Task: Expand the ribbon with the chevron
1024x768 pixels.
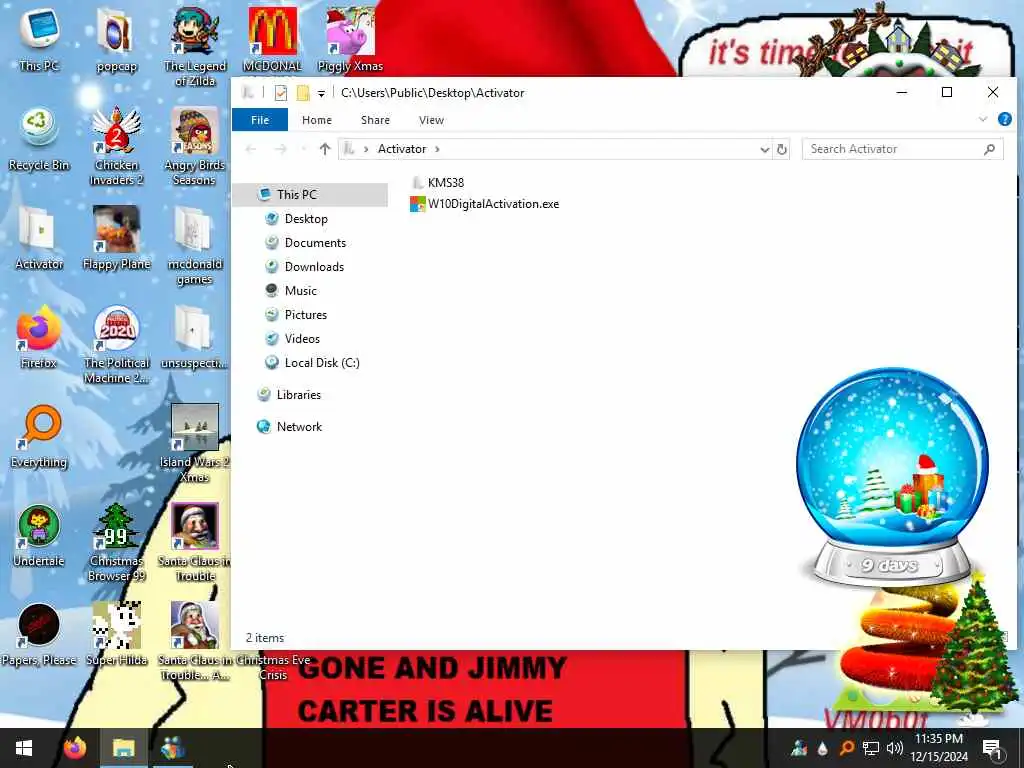Action: tap(983, 120)
